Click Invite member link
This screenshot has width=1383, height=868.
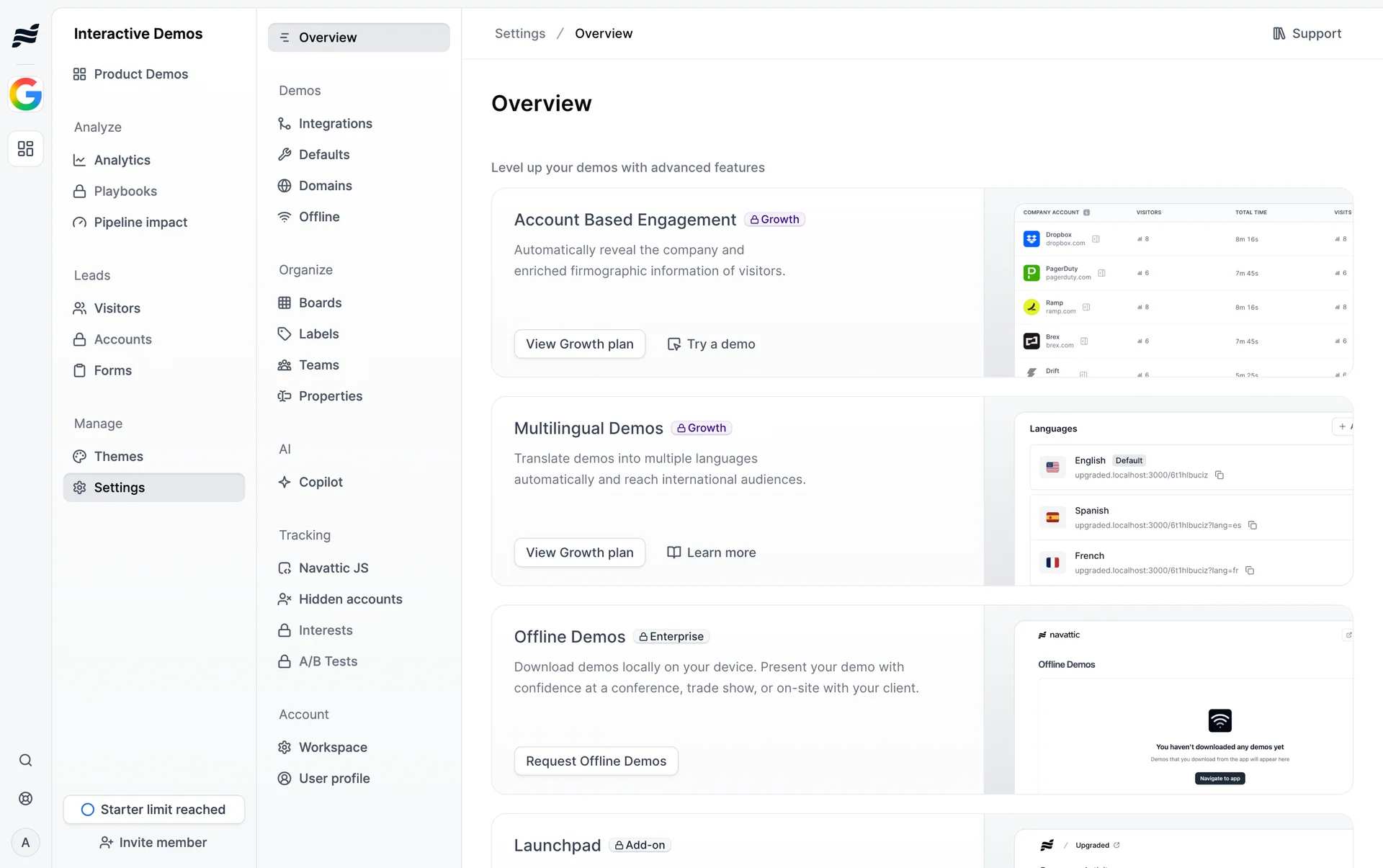point(153,843)
